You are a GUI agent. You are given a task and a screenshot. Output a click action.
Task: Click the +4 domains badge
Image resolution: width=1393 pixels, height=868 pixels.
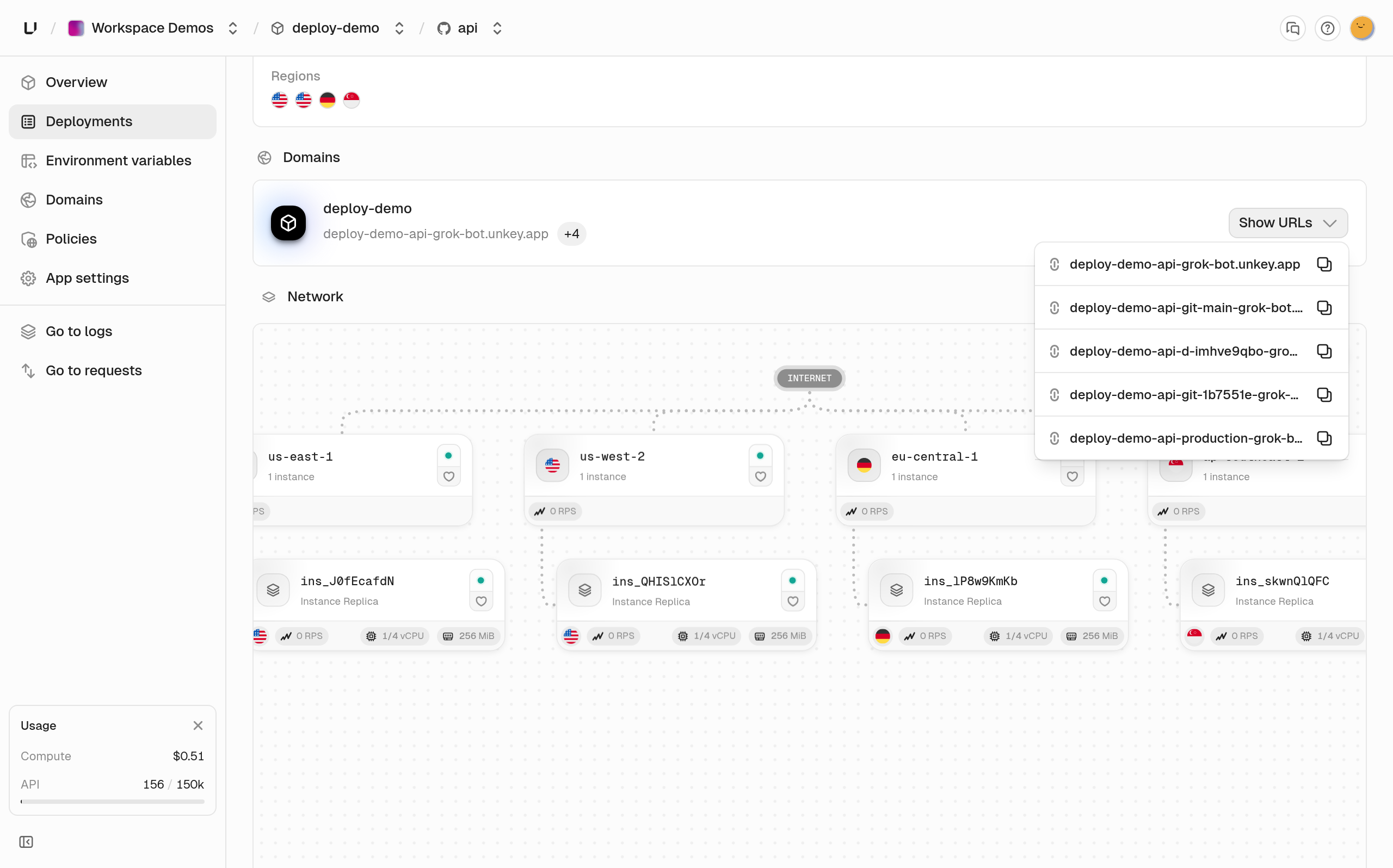(x=571, y=234)
